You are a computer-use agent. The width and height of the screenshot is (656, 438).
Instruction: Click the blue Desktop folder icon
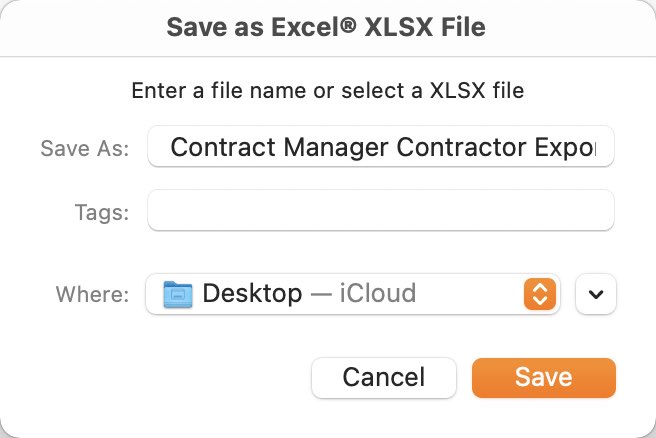tap(178, 294)
